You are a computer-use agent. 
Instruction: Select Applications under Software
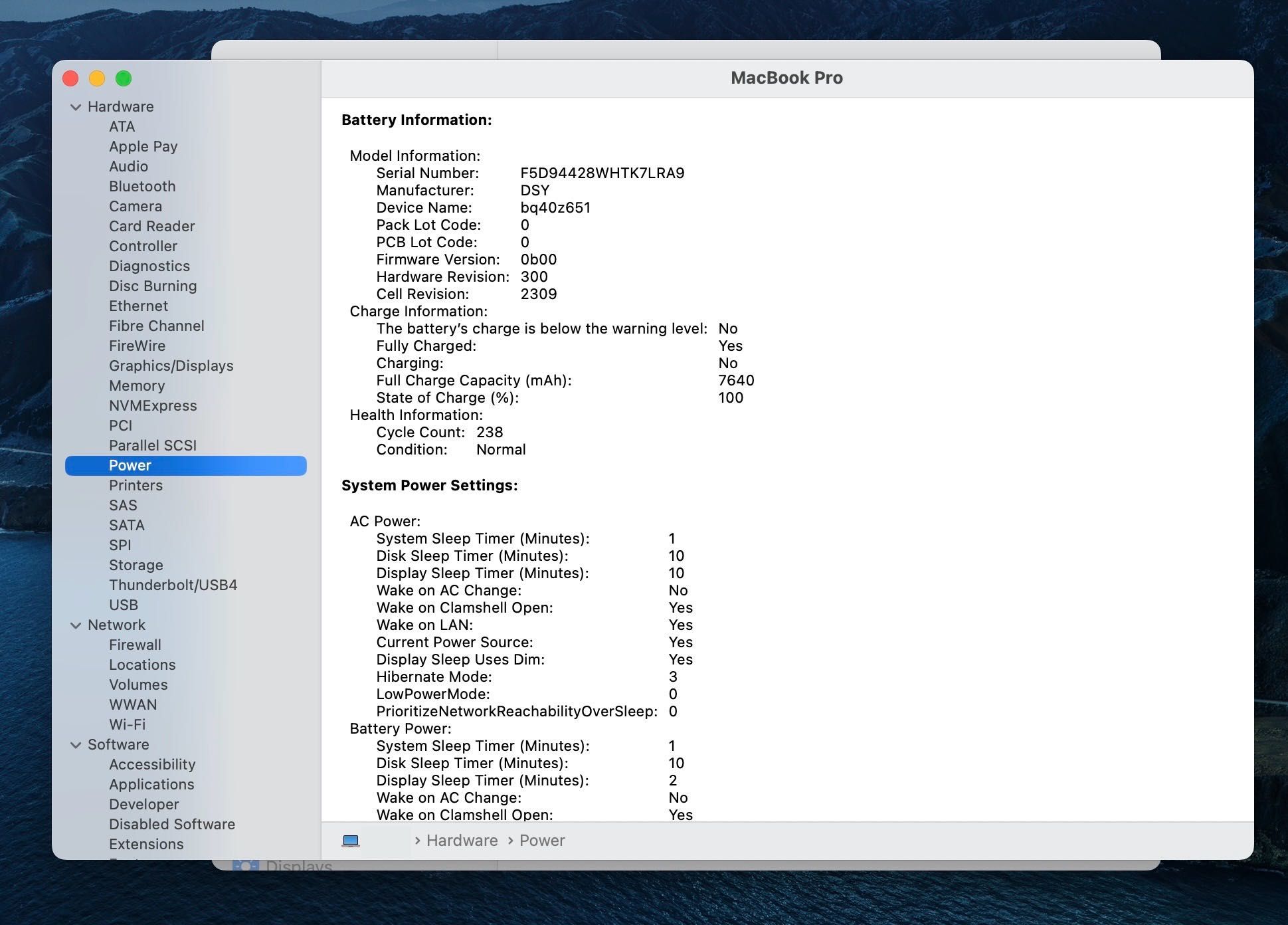coord(151,785)
